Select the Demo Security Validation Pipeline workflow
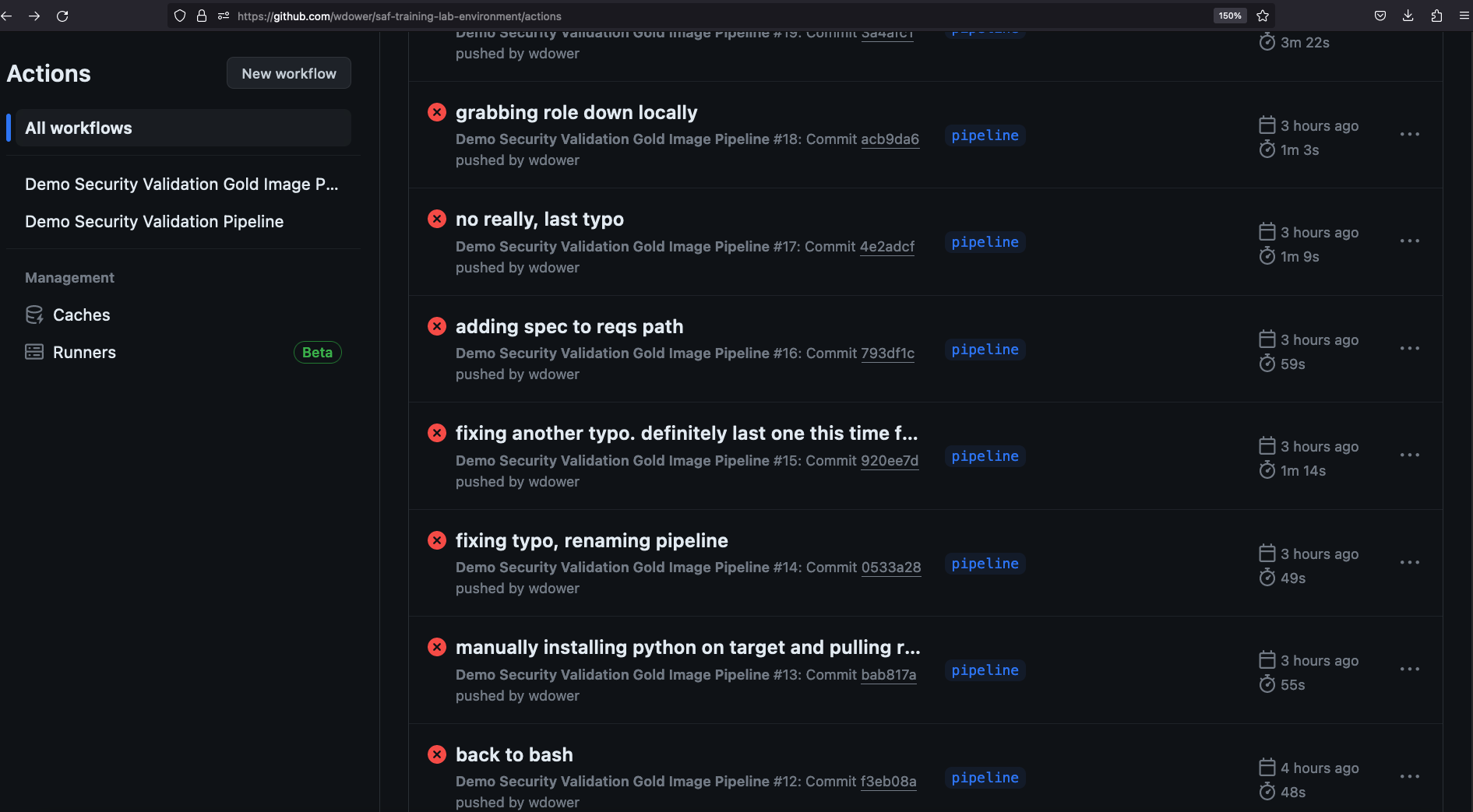Screen dimensions: 1473x812 coord(154,221)
